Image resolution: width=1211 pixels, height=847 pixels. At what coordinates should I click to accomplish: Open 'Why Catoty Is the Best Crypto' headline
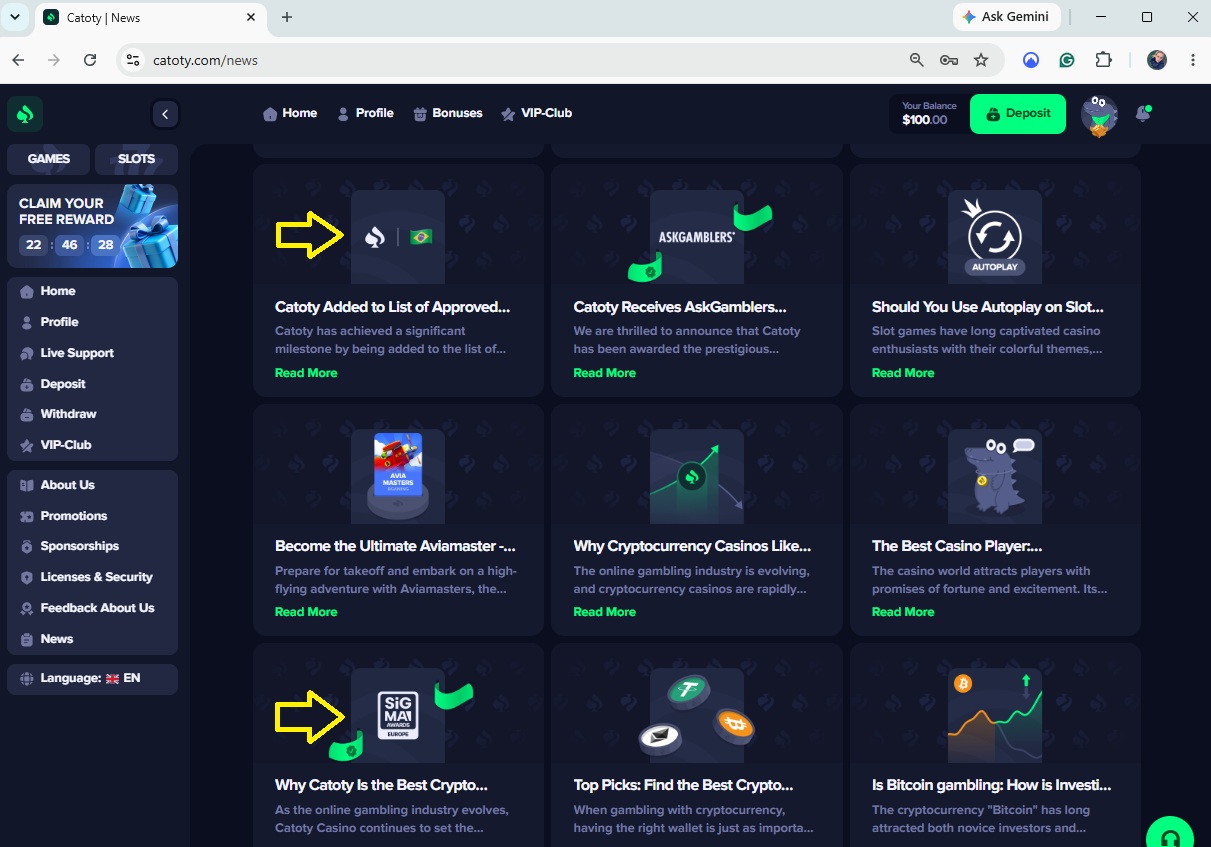(381, 785)
